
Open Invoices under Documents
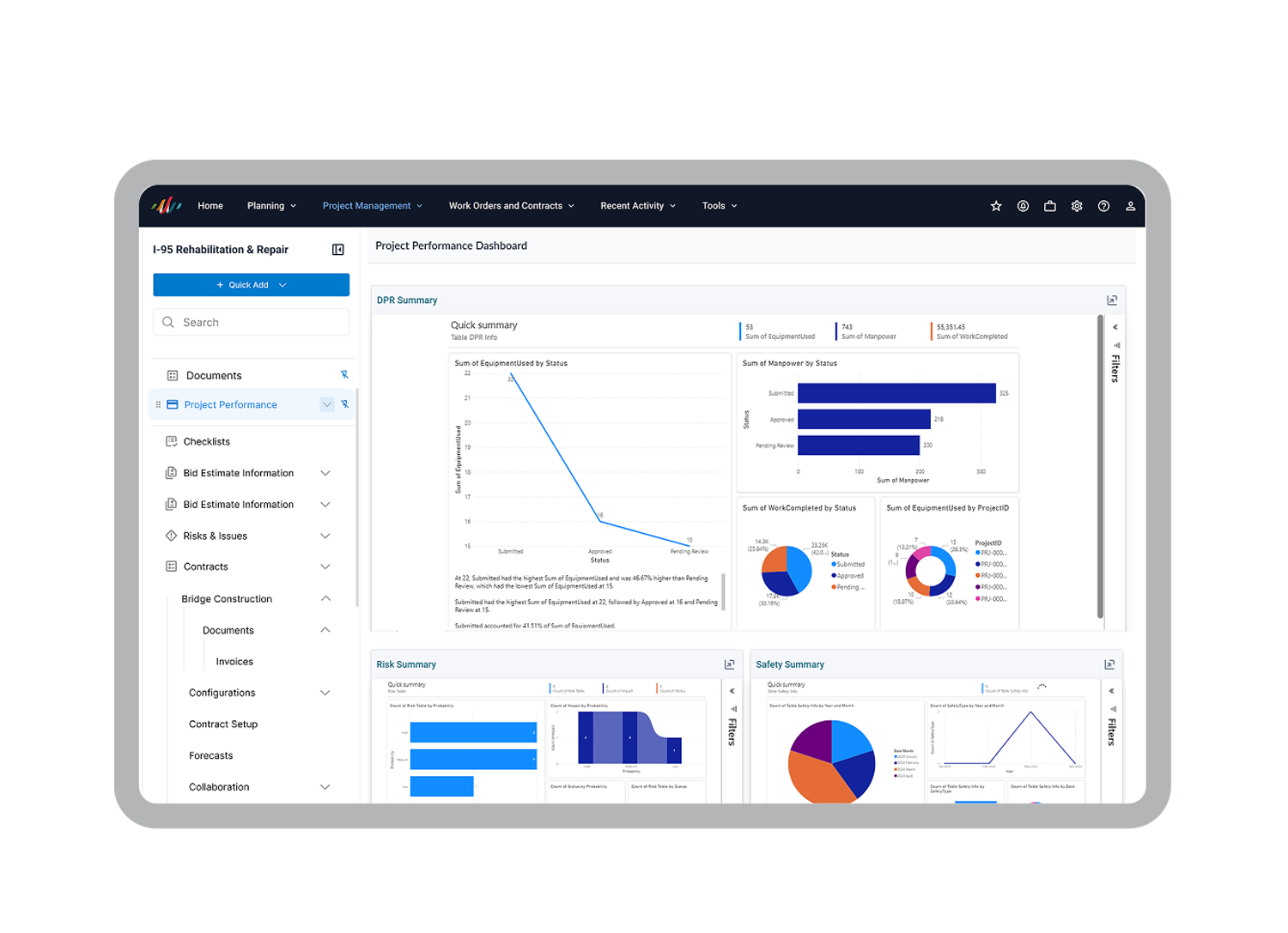pyautogui.click(x=234, y=662)
